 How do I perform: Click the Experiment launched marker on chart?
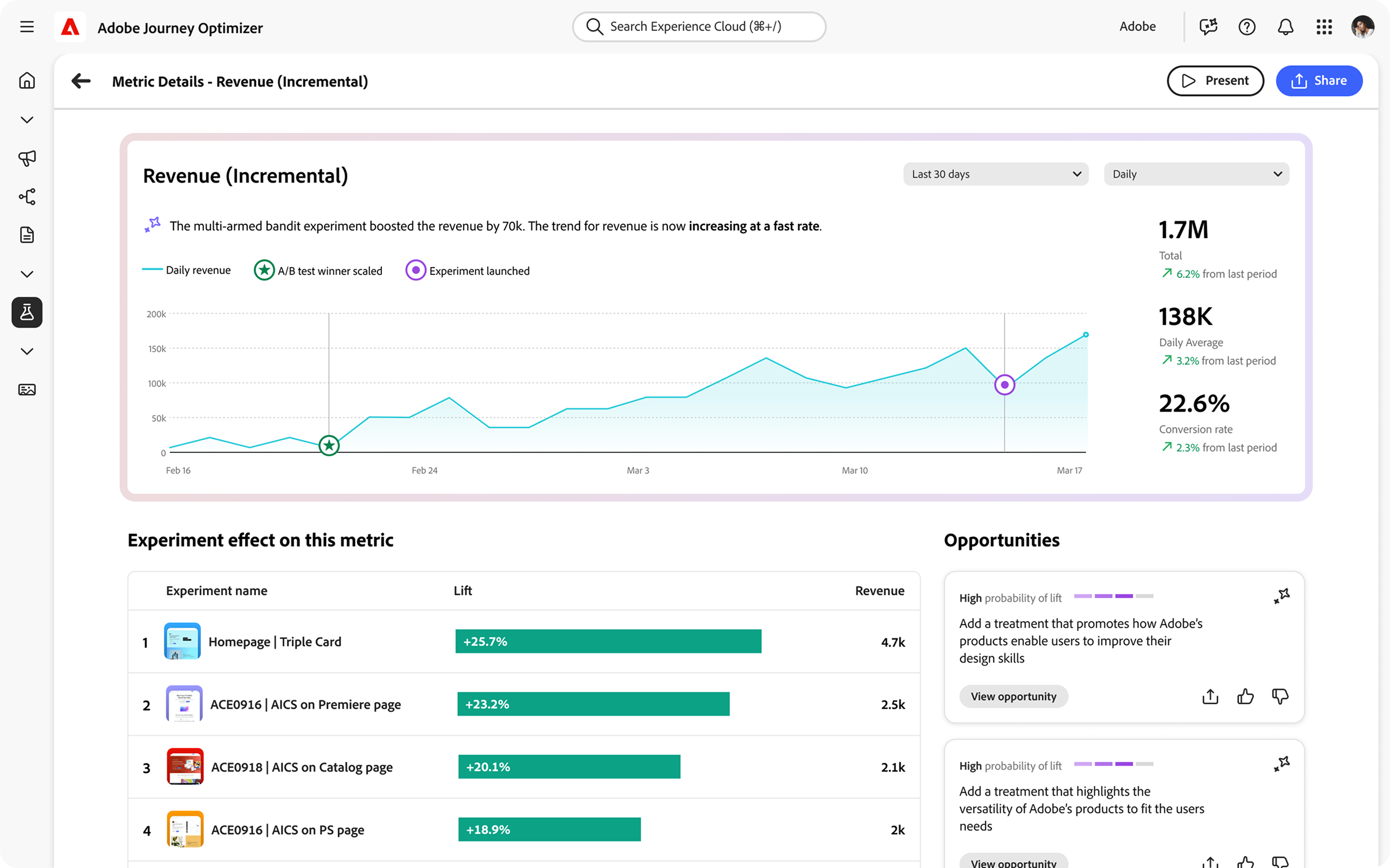click(1005, 385)
